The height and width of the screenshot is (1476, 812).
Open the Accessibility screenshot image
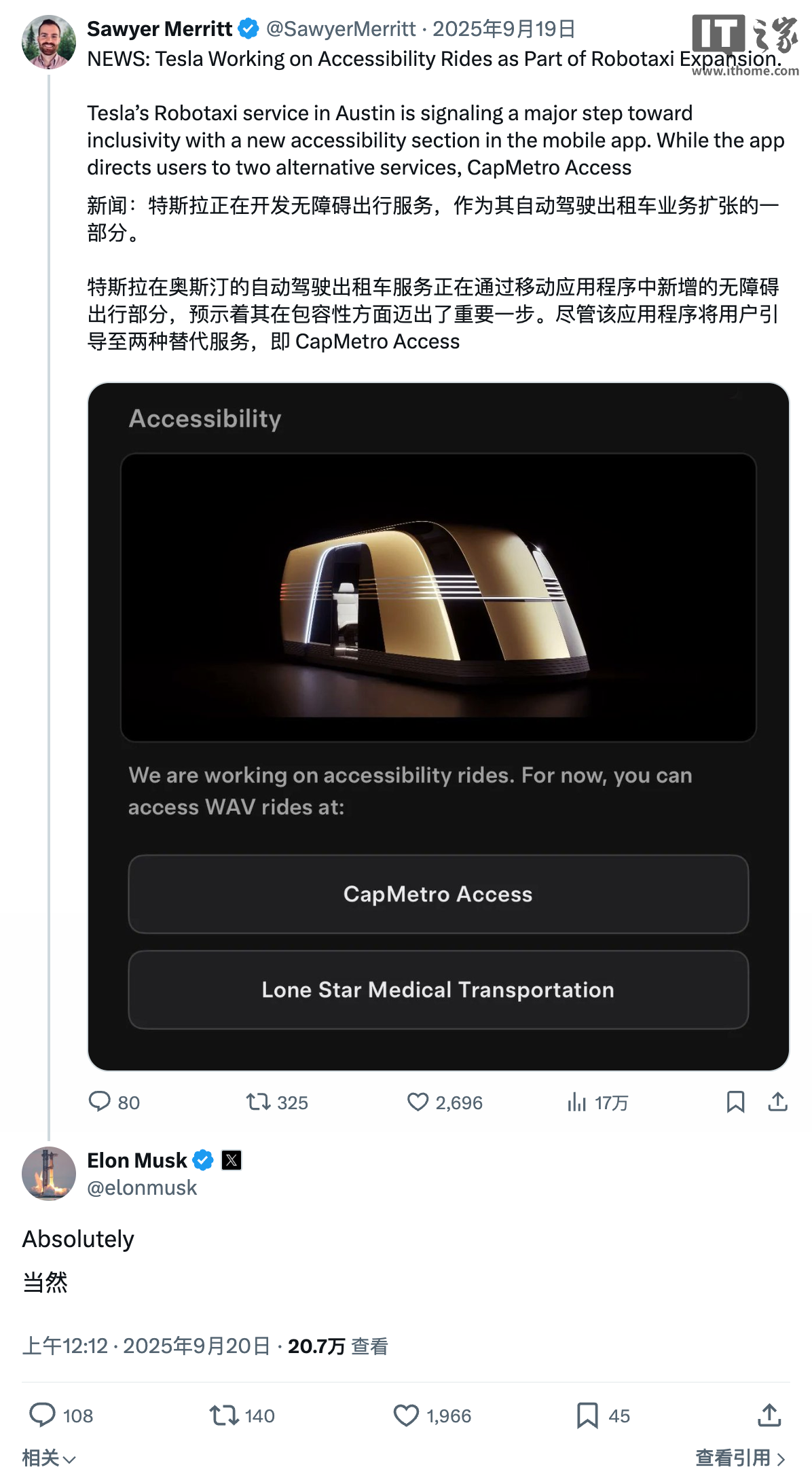pos(439,726)
